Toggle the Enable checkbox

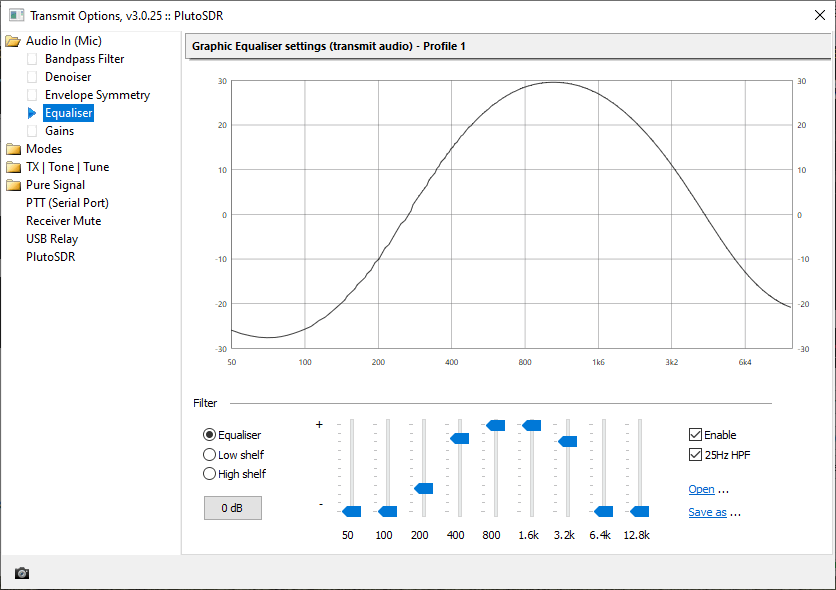[696, 435]
